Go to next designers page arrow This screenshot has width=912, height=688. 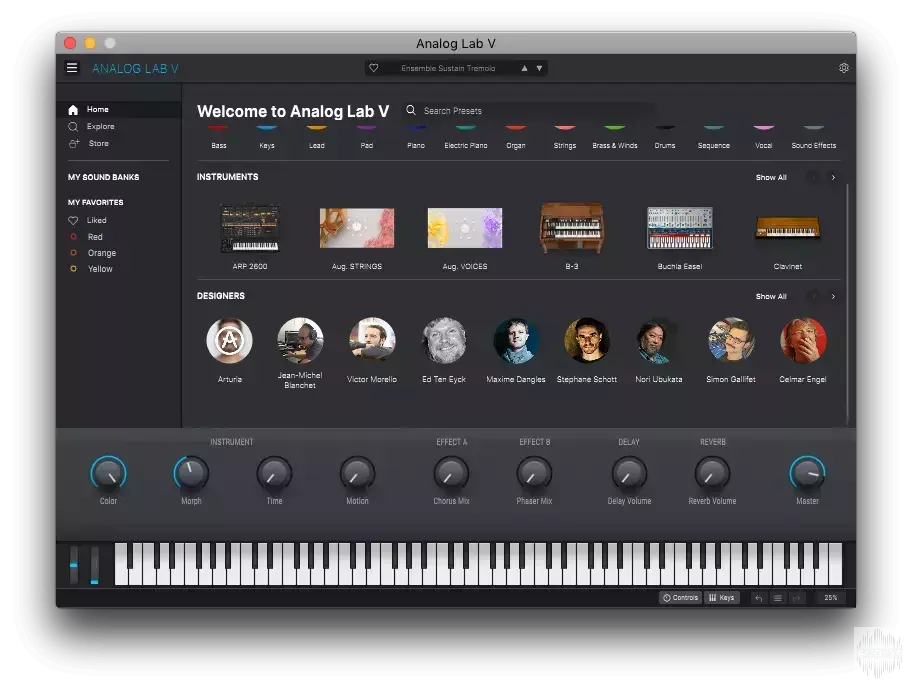point(833,297)
